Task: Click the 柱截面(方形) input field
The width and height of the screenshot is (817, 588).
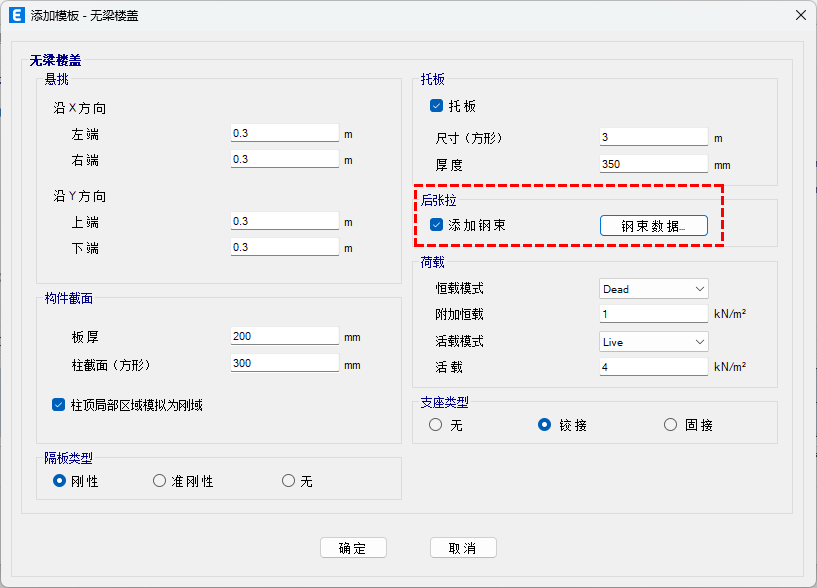Action: coord(284,364)
